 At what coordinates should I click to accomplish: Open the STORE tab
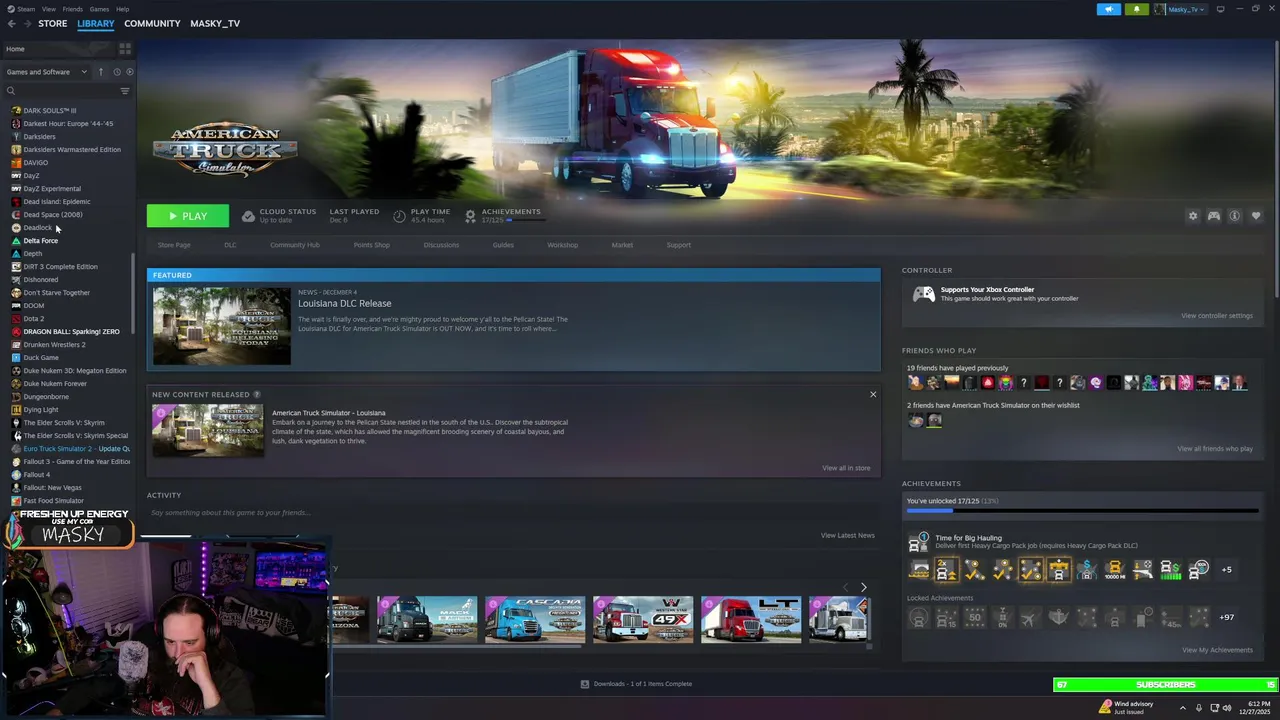[x=53, y=23]
